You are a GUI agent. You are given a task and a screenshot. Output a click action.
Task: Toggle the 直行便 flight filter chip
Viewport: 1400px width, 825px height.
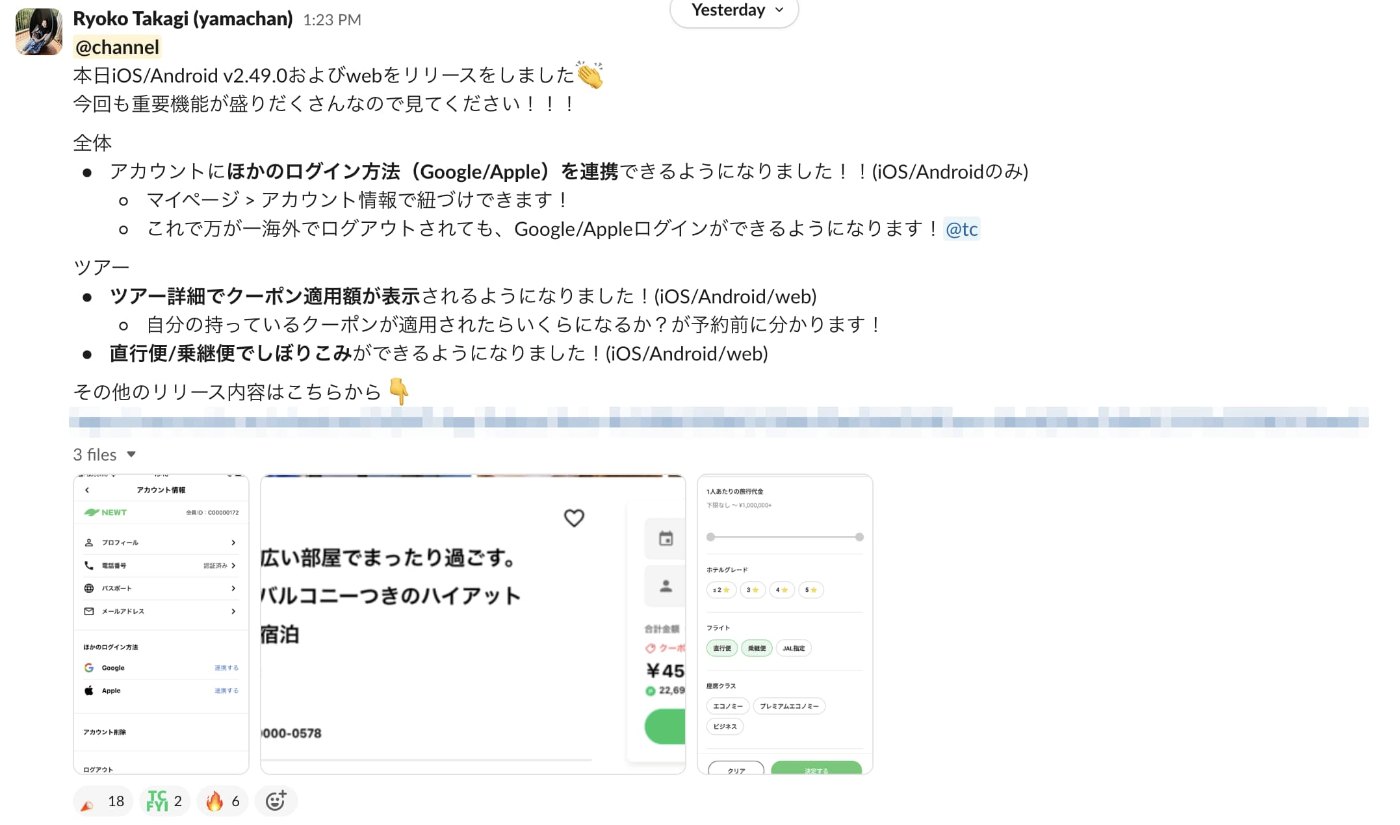click(x=721, y=648)
